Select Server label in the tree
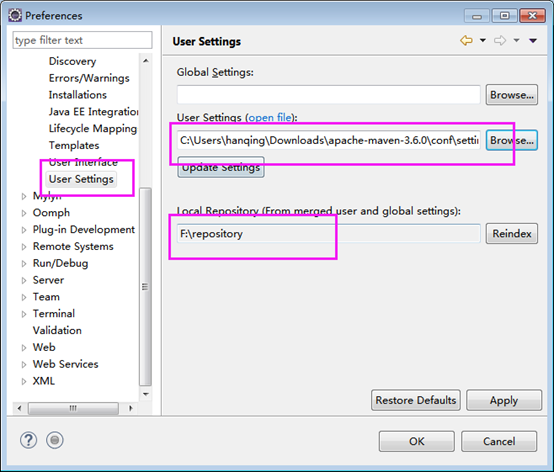This screenshot has width=554, height=472. coord(48,280)
